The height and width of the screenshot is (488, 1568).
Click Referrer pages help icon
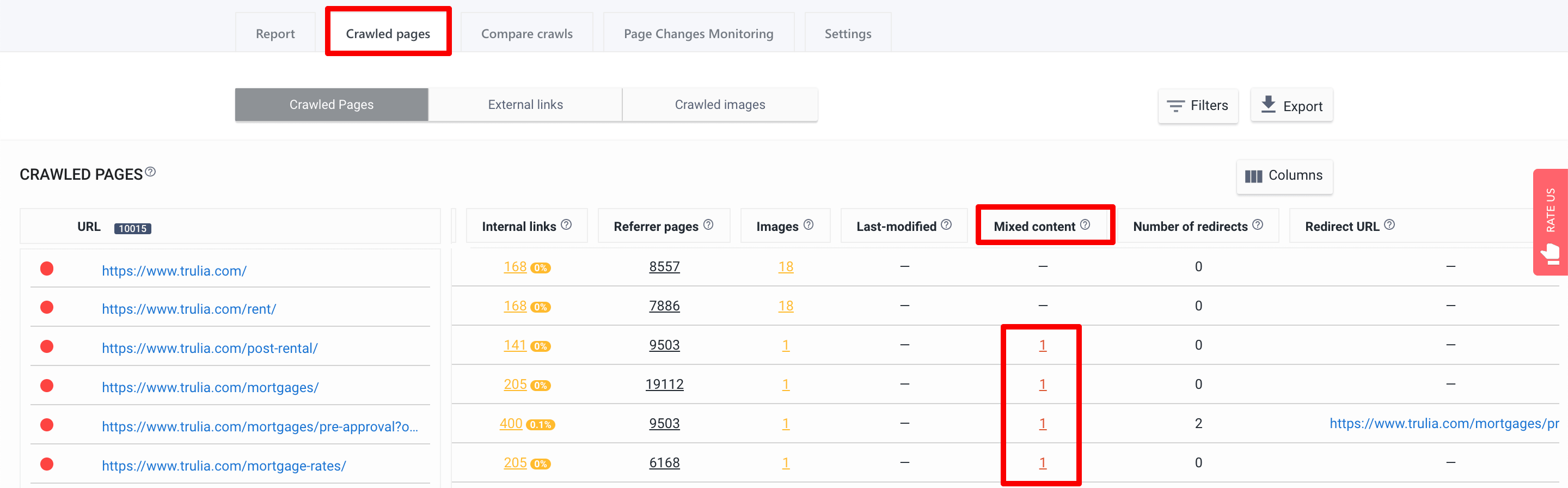(708, 225)
